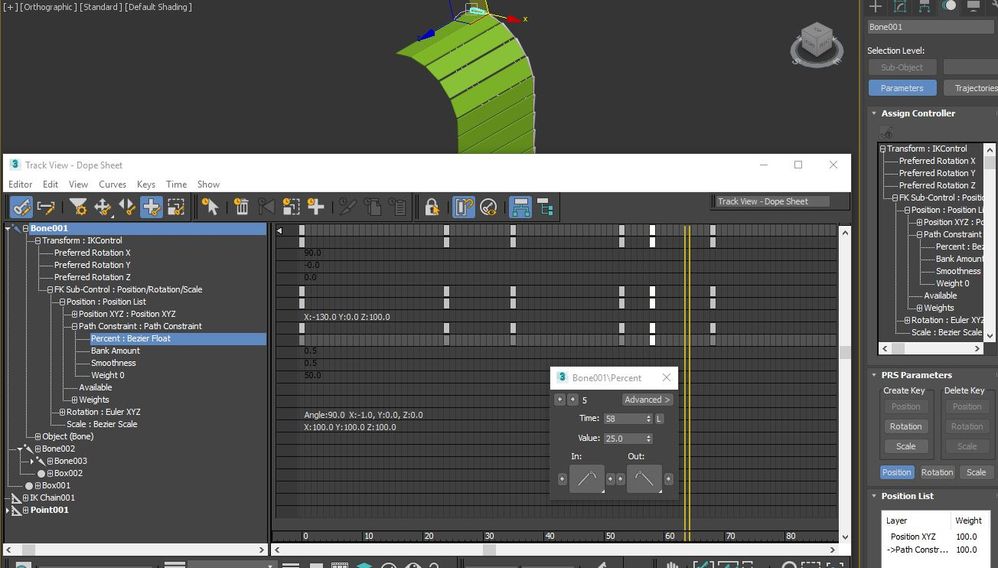Select the Scale Keys tool

pyautogui.click(x=176, y=207)
